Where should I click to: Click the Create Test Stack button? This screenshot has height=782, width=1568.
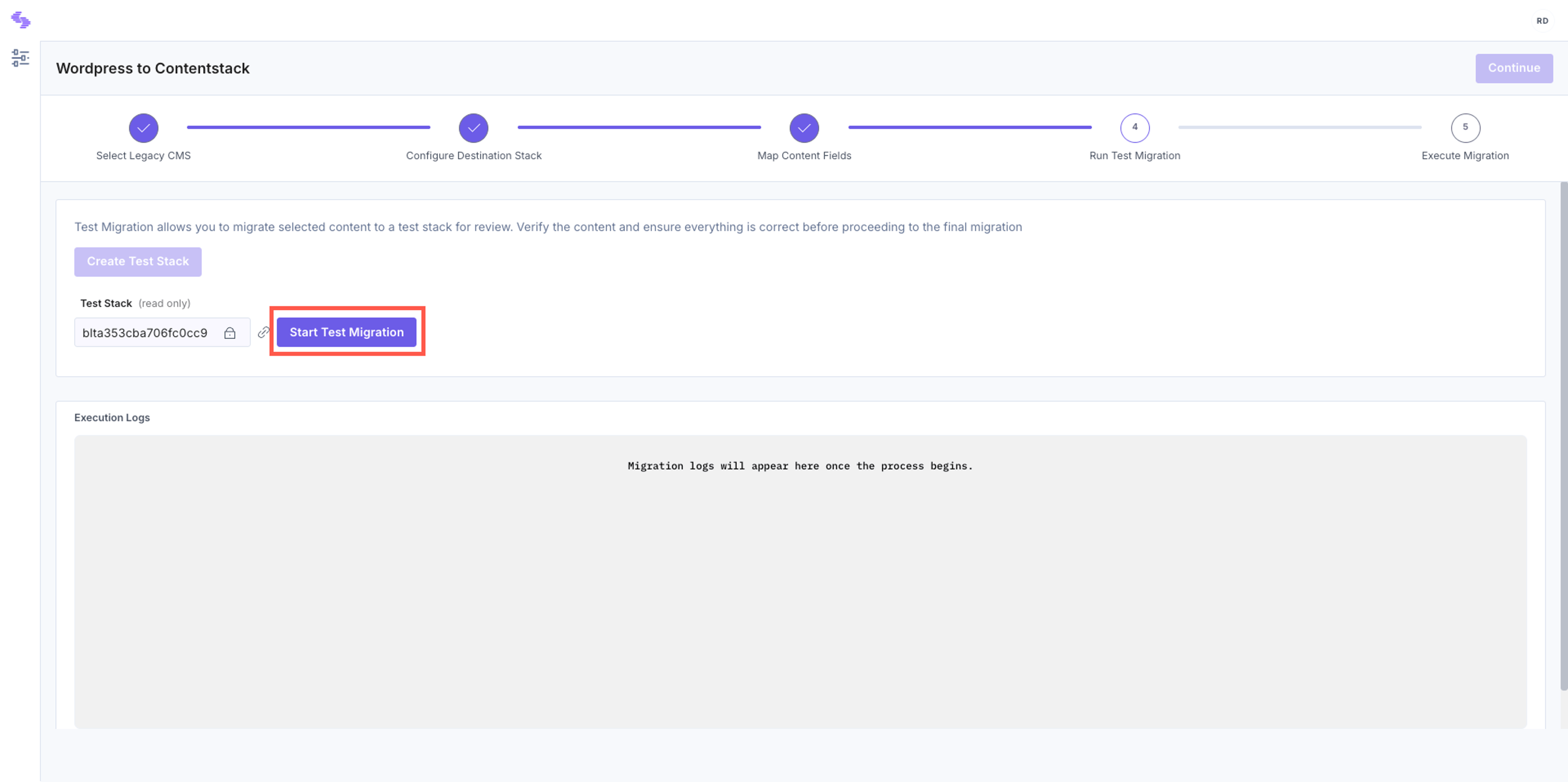point(138,262)
